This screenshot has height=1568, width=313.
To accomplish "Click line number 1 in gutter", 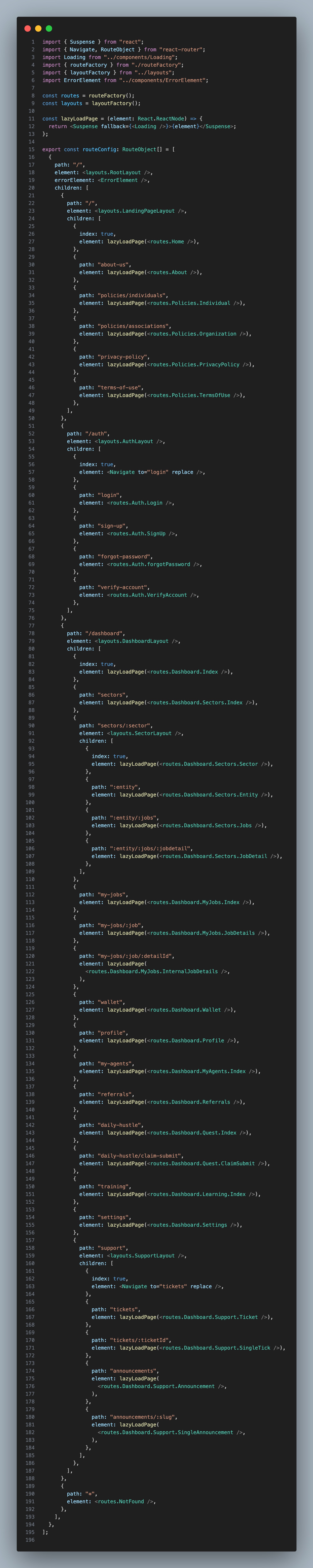I will point(33,42).
